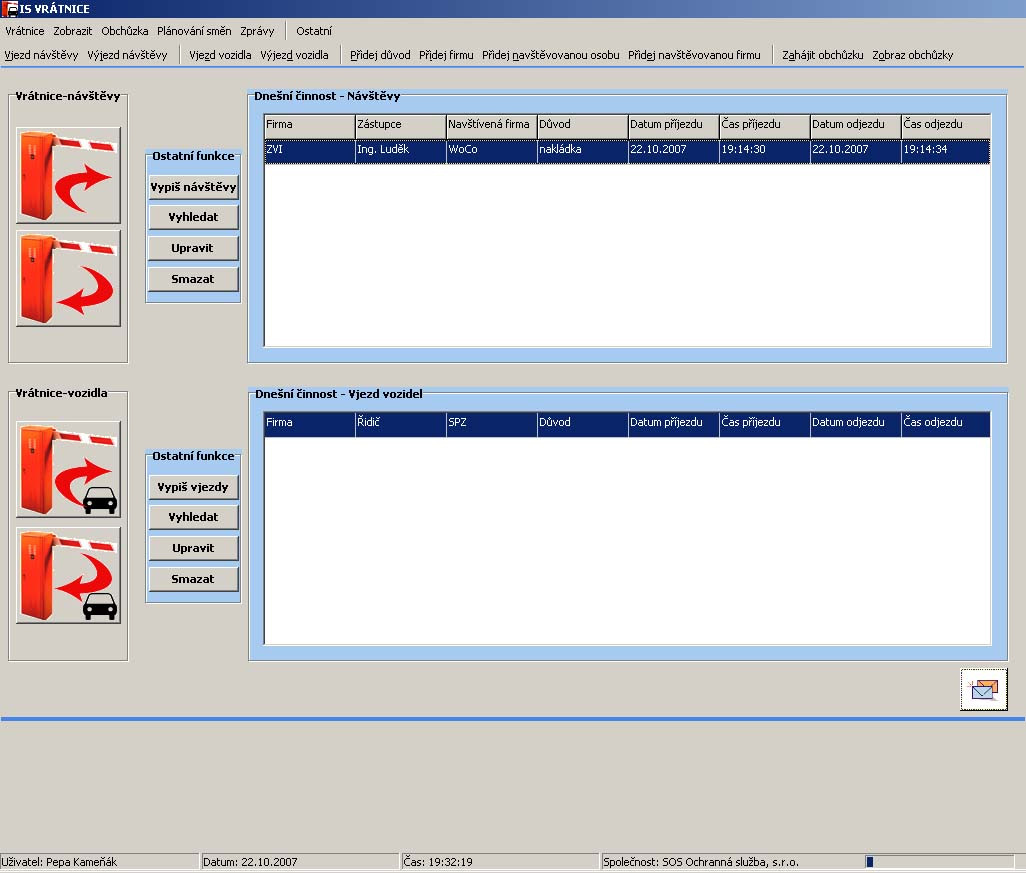Click Uživatel: Pepa Kameňák status entry
Viewport: 1026px width, 873px height.
[99, 862]
